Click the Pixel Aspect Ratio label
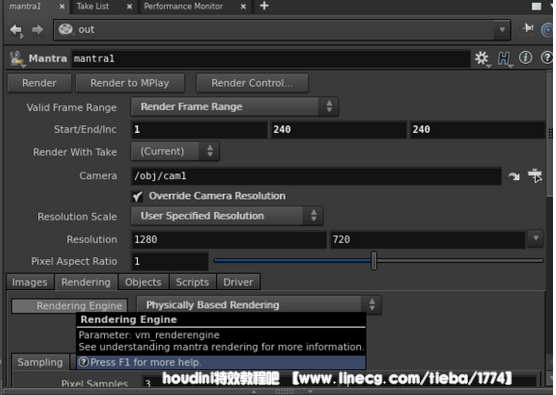Screen dimensions: 556x395 74,261
